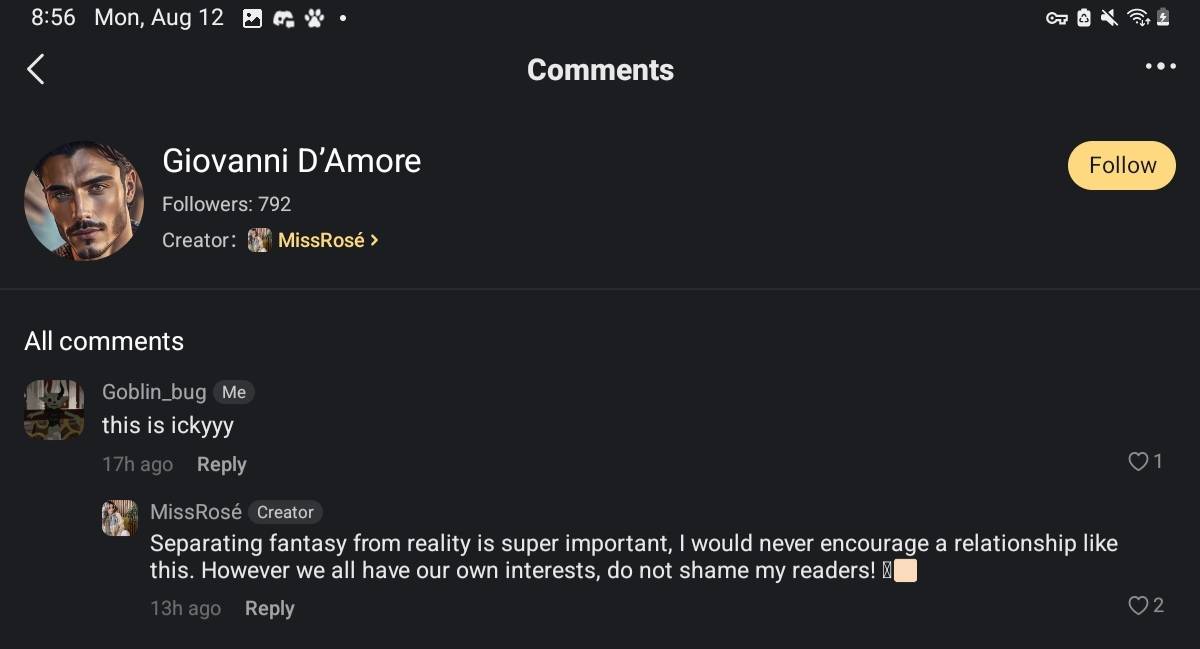Open MissRosé's avatar in the reply
Screen dimensions: 1200x649
point(120,518)
